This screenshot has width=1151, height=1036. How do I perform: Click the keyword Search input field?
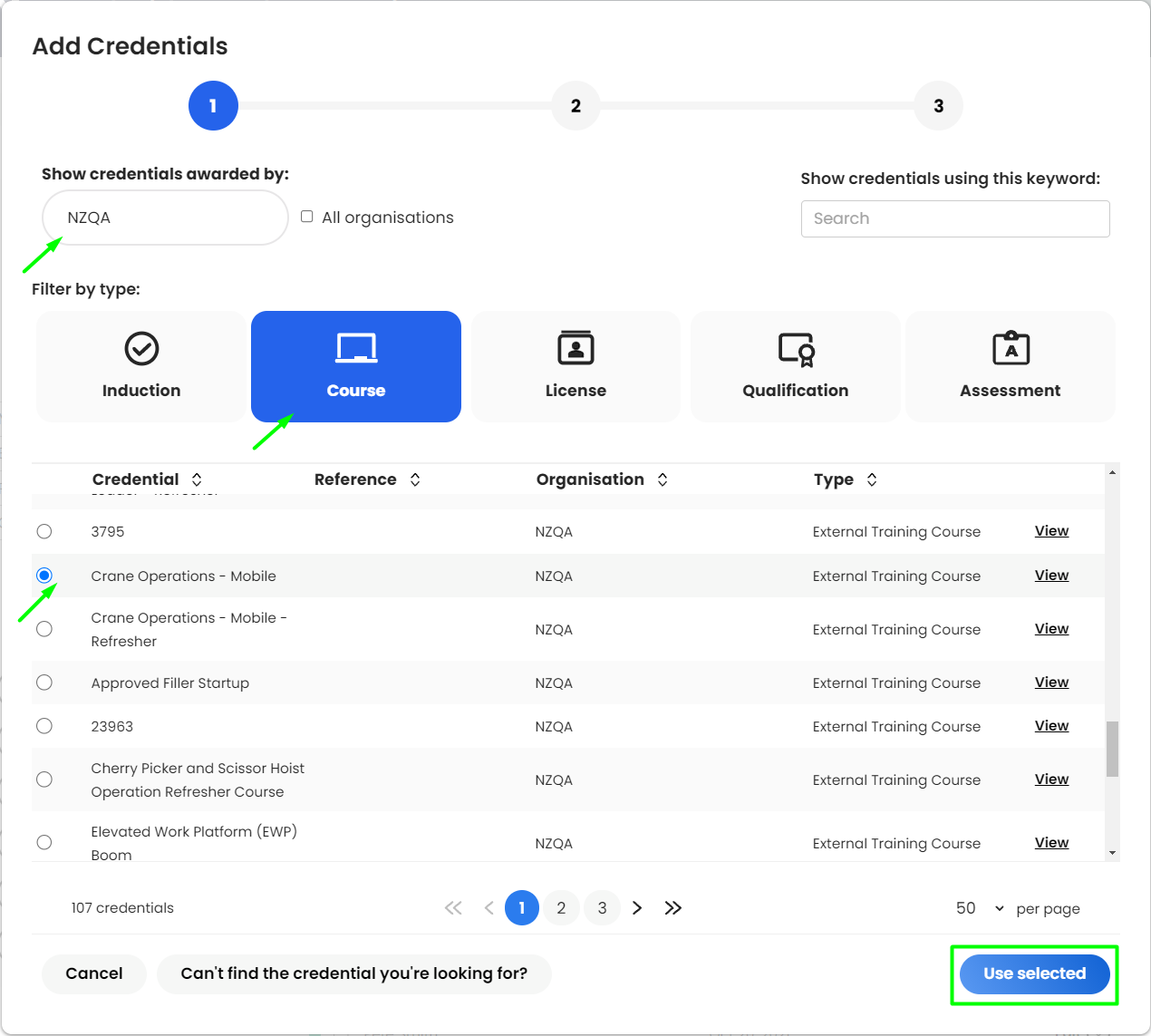955,218
